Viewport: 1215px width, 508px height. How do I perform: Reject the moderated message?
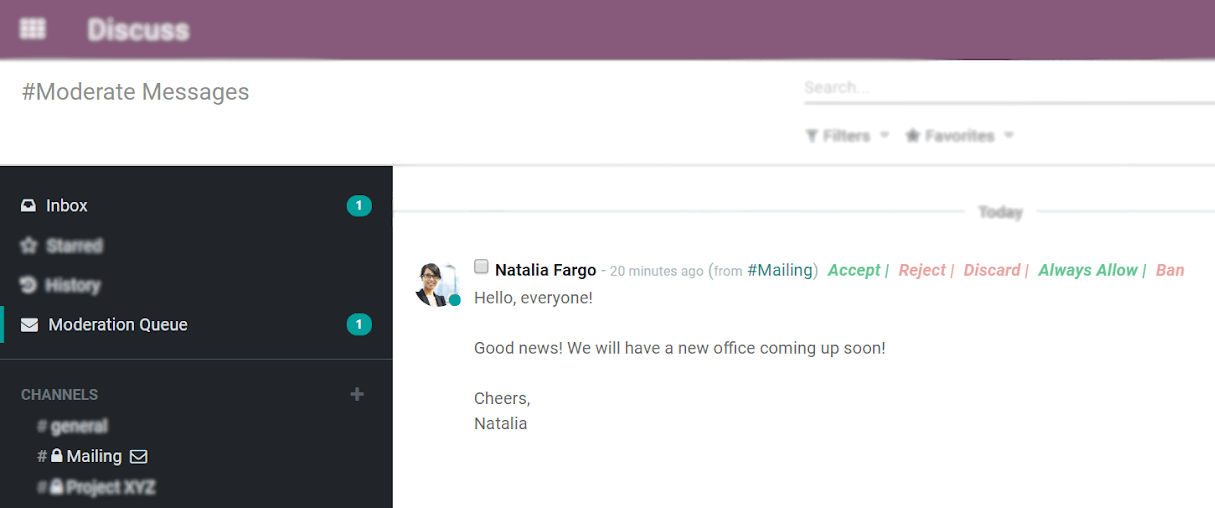tap(922, 270)
